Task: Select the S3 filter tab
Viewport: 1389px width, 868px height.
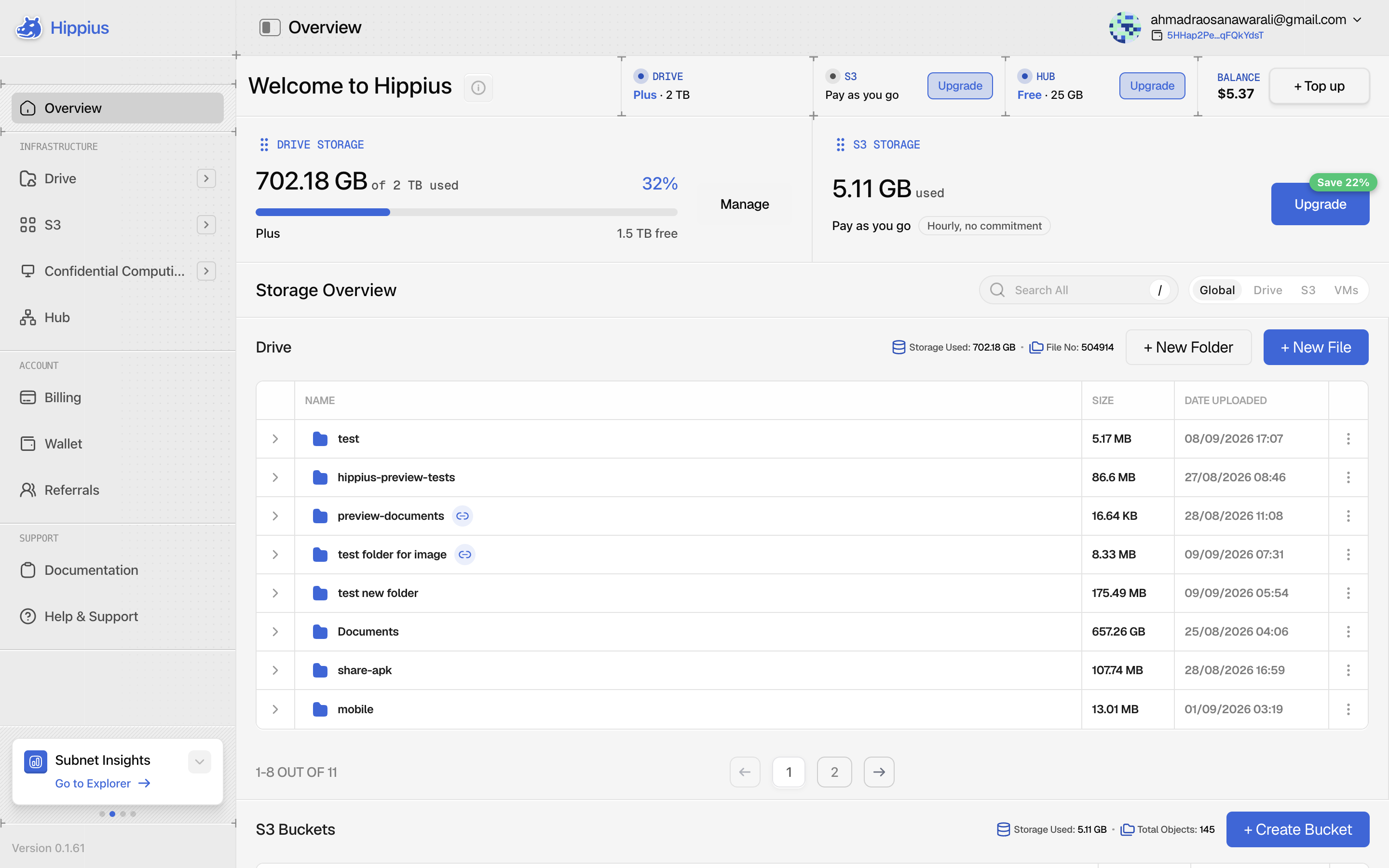Action: 1308,290
